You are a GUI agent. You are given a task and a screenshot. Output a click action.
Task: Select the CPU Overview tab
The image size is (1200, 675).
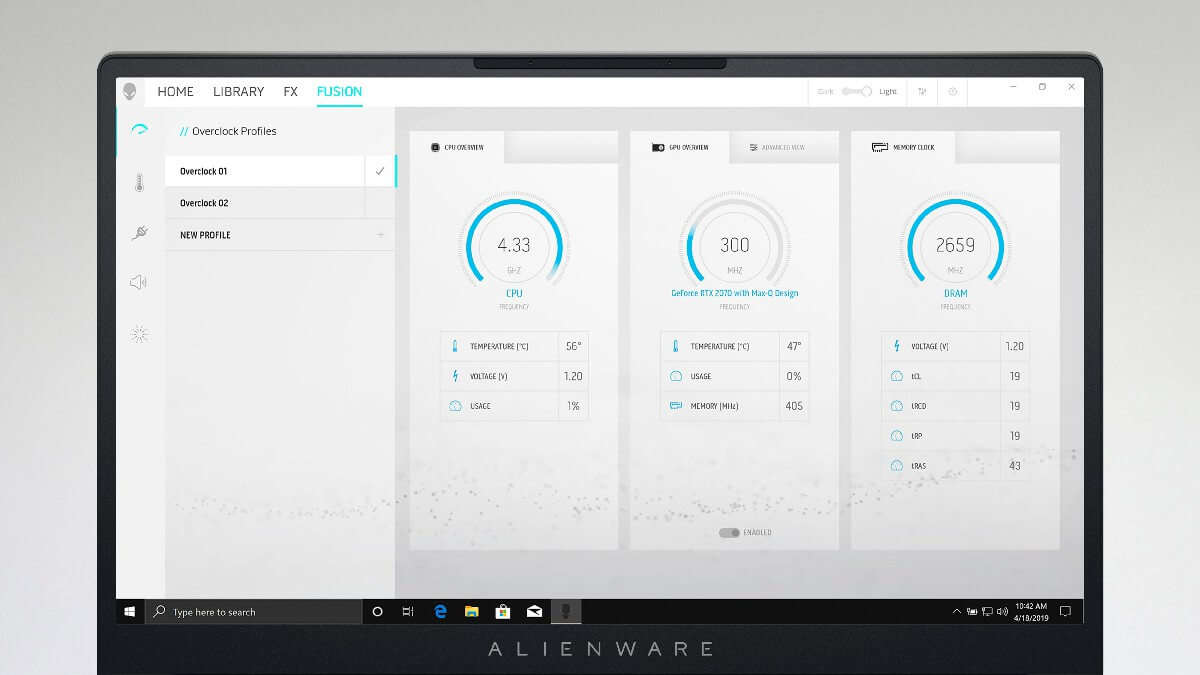click(x=457, y=147)
